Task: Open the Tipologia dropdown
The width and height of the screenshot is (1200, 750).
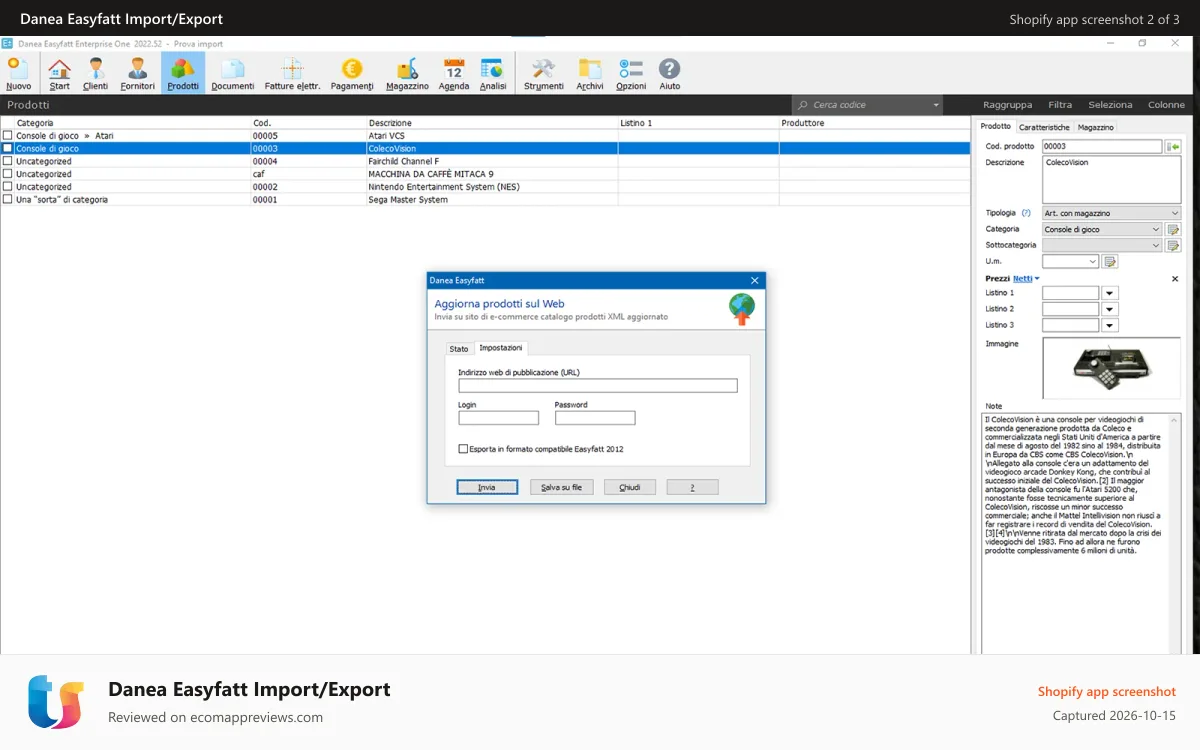Action: (x=1174, y=213)
